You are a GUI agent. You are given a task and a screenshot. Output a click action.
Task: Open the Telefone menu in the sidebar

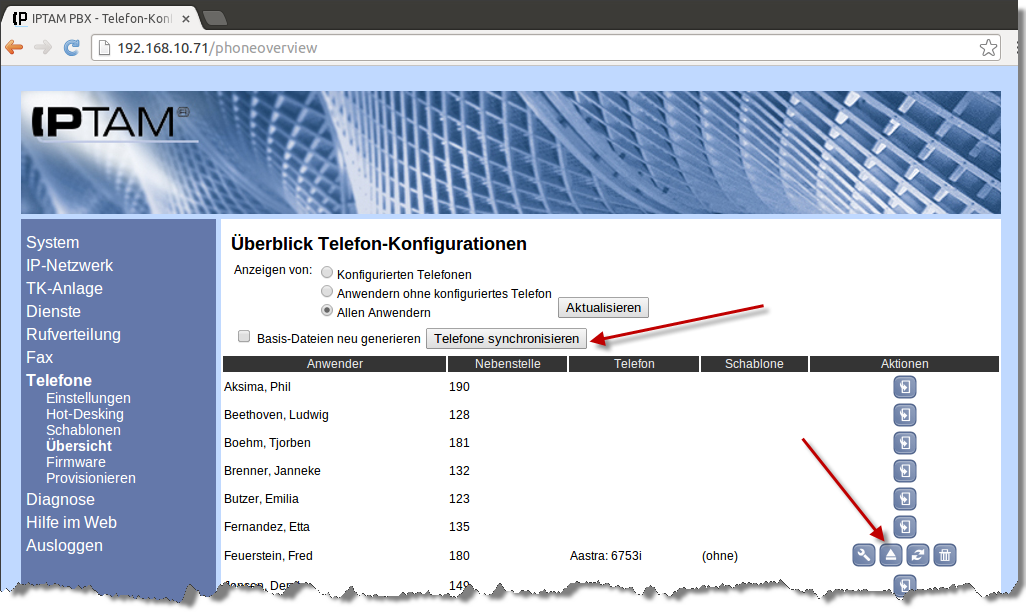pos(59,380)
